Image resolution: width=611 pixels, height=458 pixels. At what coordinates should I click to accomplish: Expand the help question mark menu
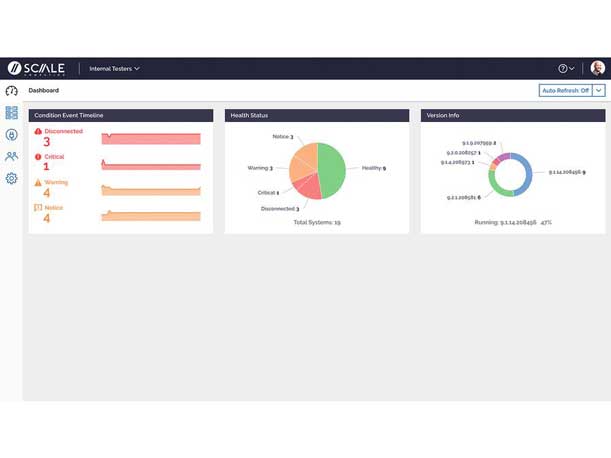click(566, 69)
